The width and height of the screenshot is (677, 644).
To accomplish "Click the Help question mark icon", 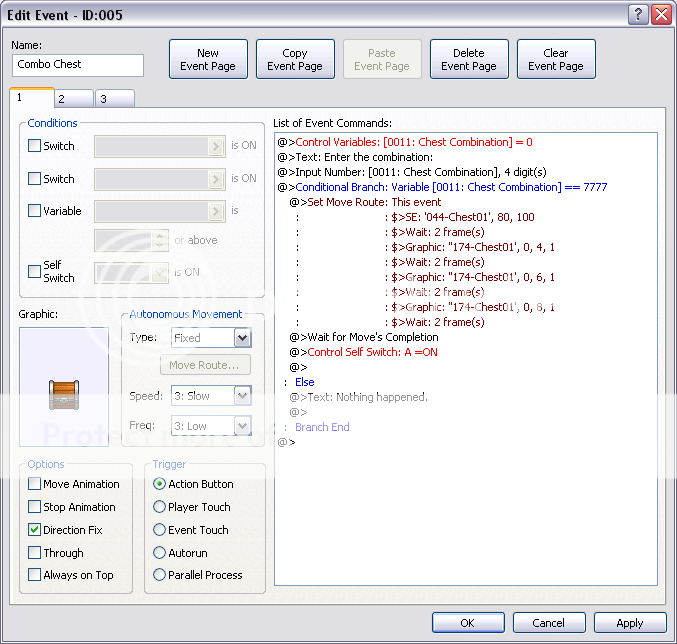I will (638, 15).
